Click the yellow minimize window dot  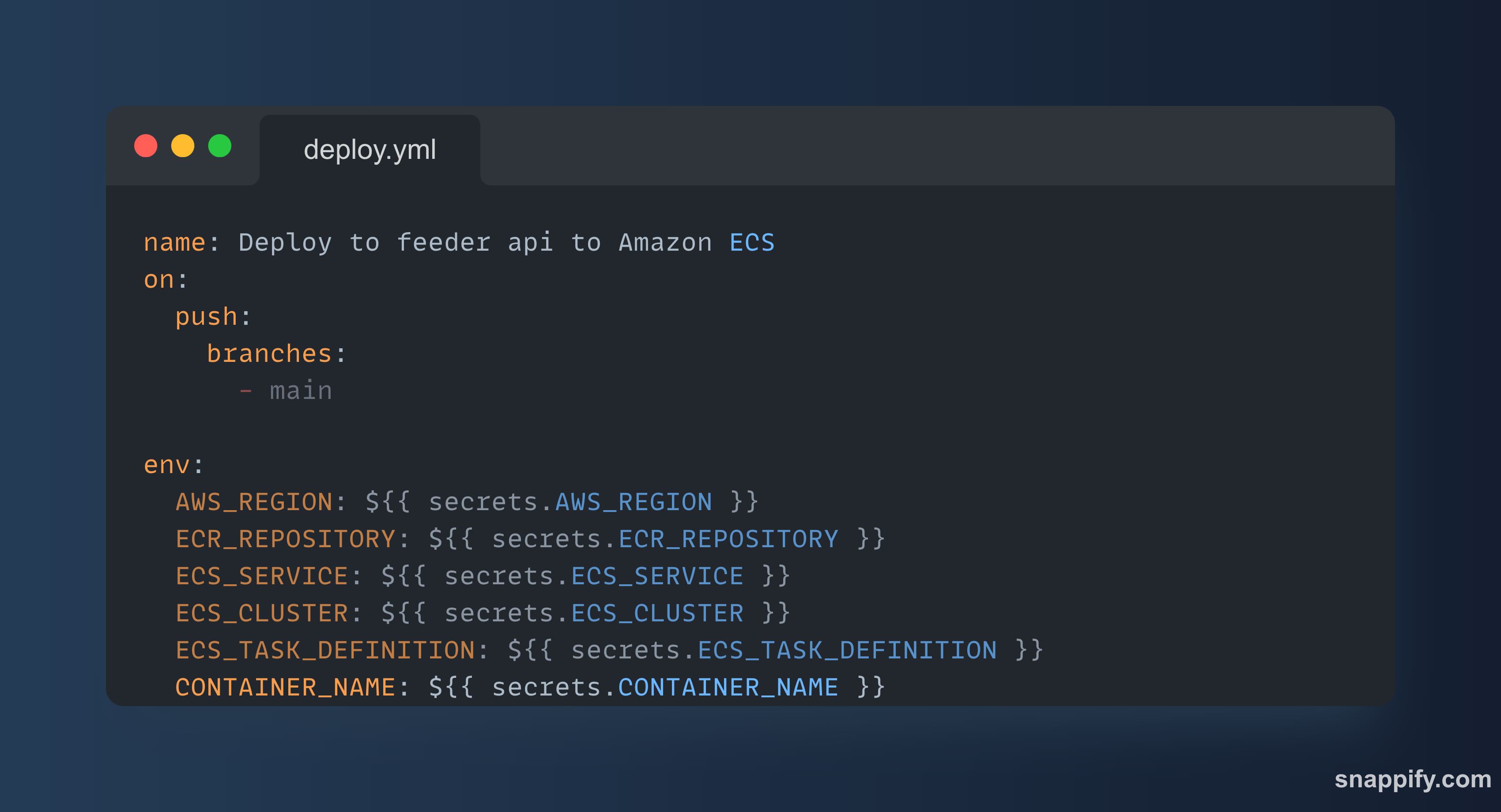(x=182, y=146)
